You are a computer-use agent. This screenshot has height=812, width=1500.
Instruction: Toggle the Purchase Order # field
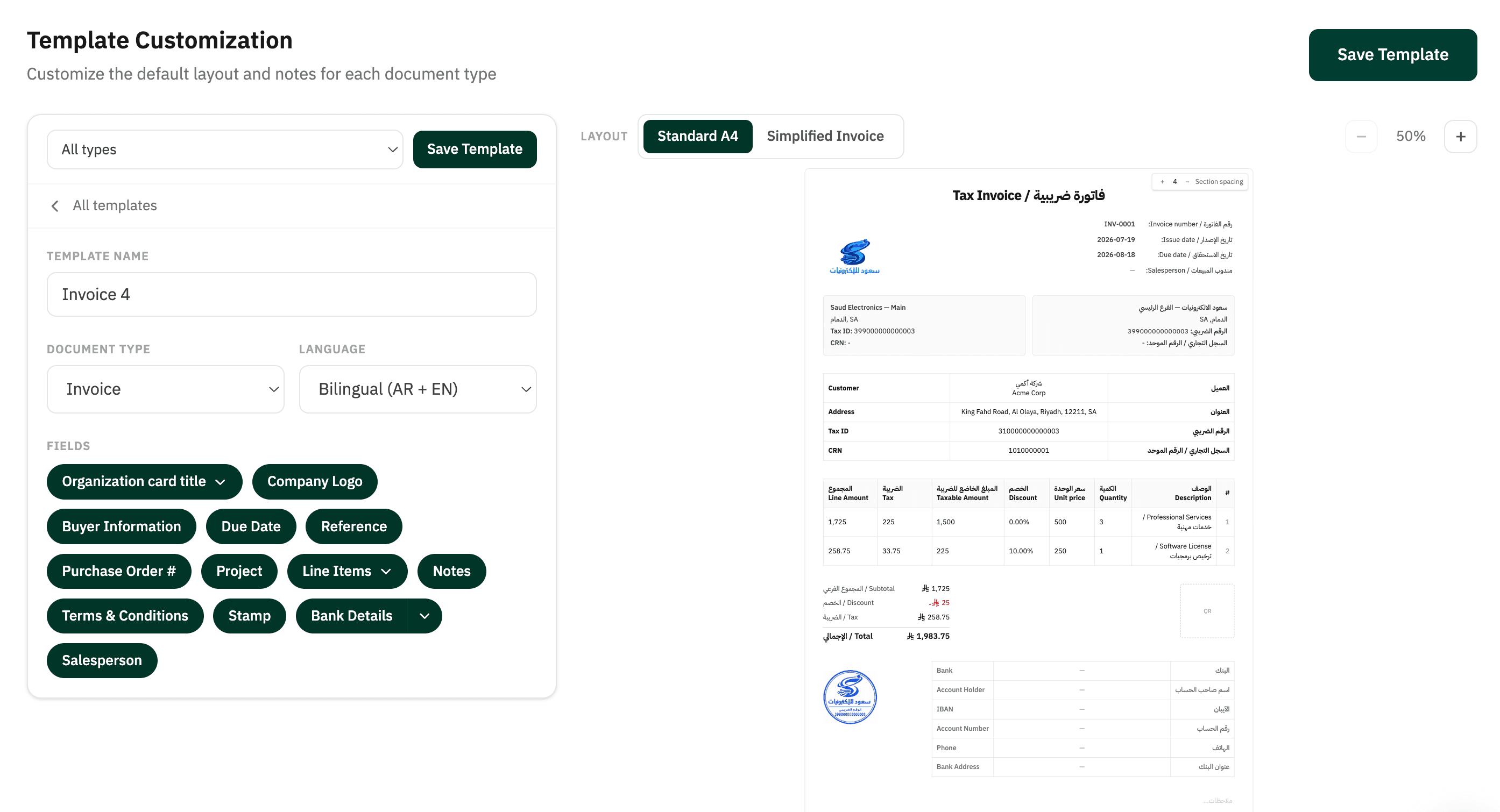[119, 571]
